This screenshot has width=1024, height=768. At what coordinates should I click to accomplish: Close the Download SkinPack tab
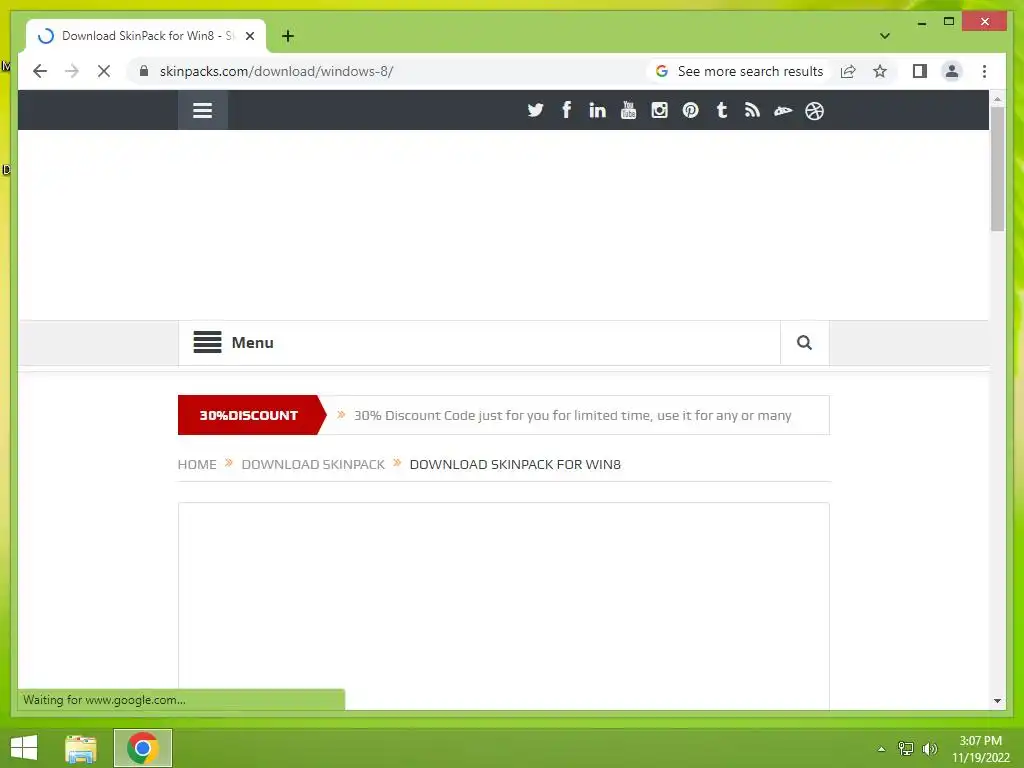click(249, 36)
